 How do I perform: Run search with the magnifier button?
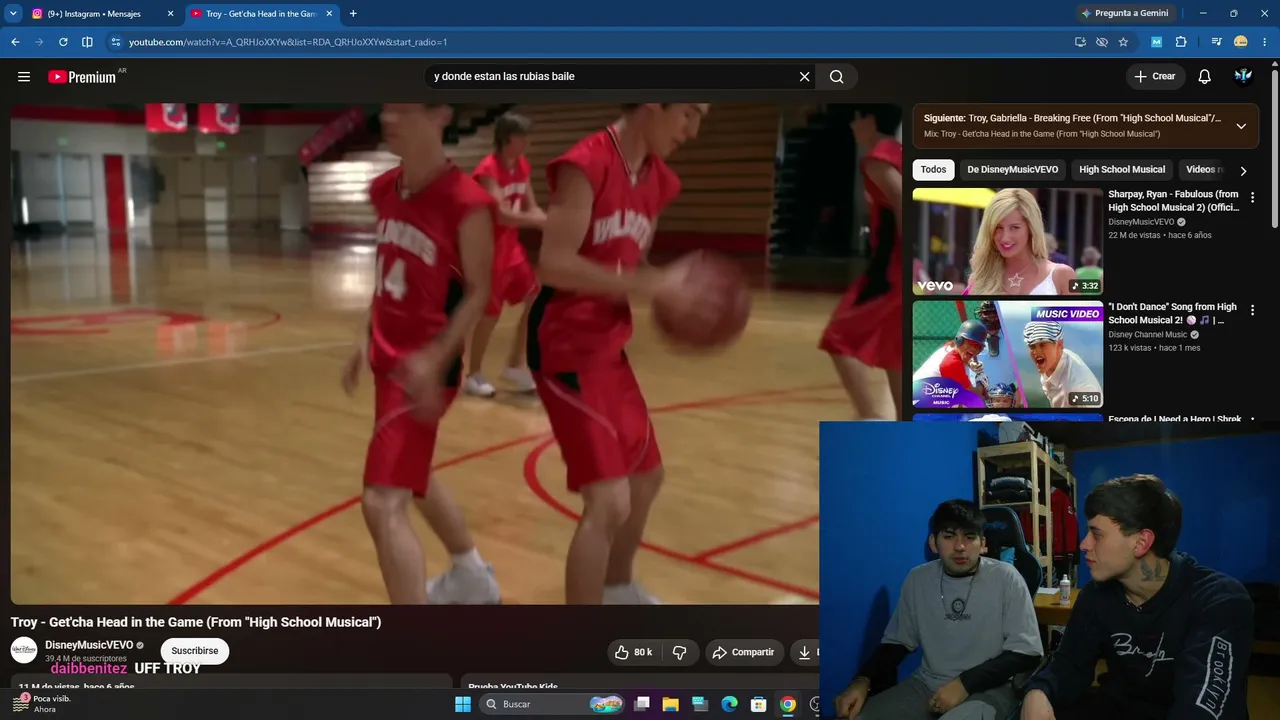coord(837,77)
